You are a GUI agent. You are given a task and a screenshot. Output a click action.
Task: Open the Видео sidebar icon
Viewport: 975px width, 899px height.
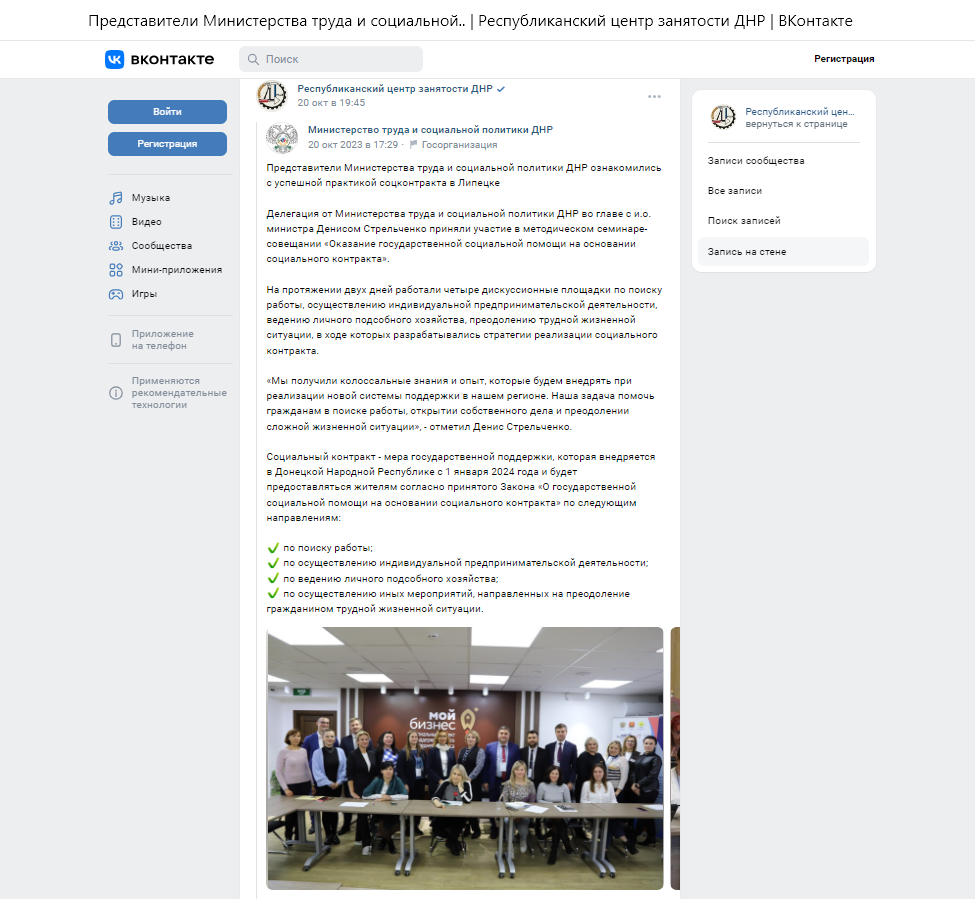click(x=116, y=222)
